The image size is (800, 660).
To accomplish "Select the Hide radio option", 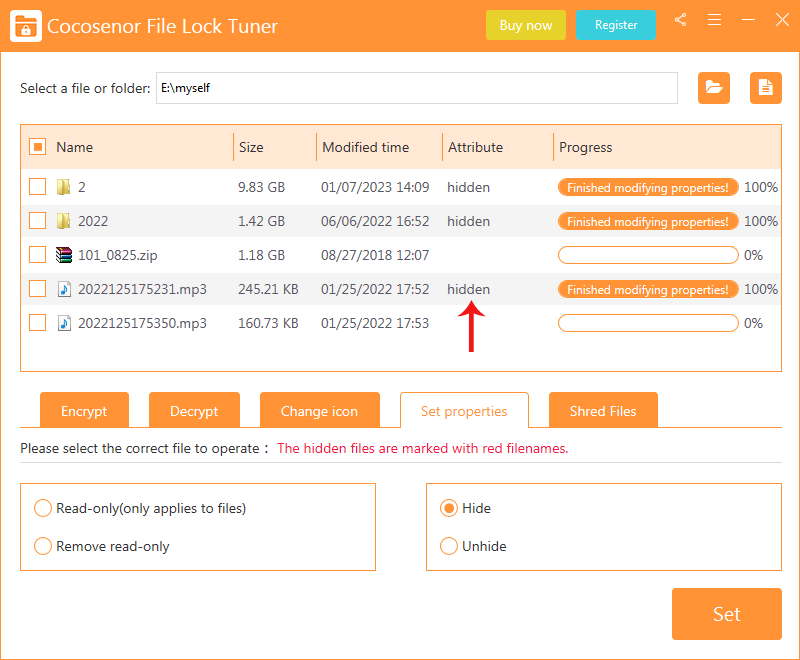I will point(449,508).
